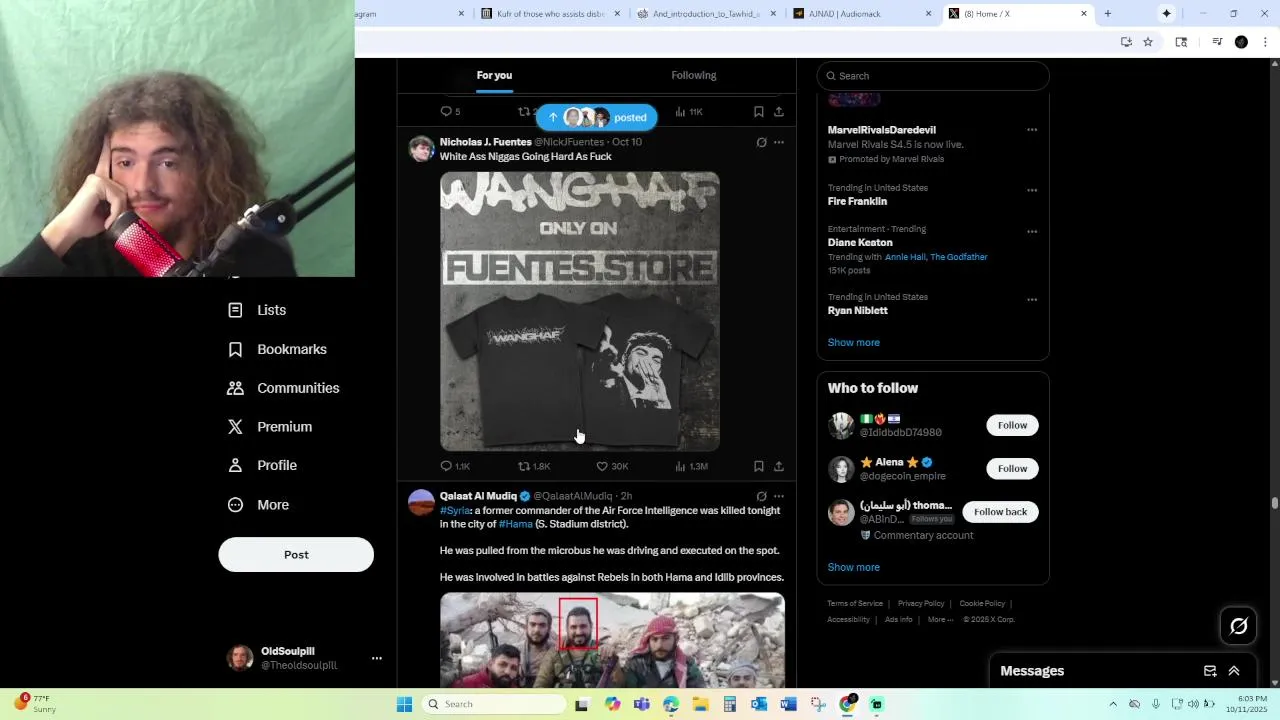This screenshot has height=720, width=1280.
Task: Share the top post with 11K views
Action: click(779, 112)
